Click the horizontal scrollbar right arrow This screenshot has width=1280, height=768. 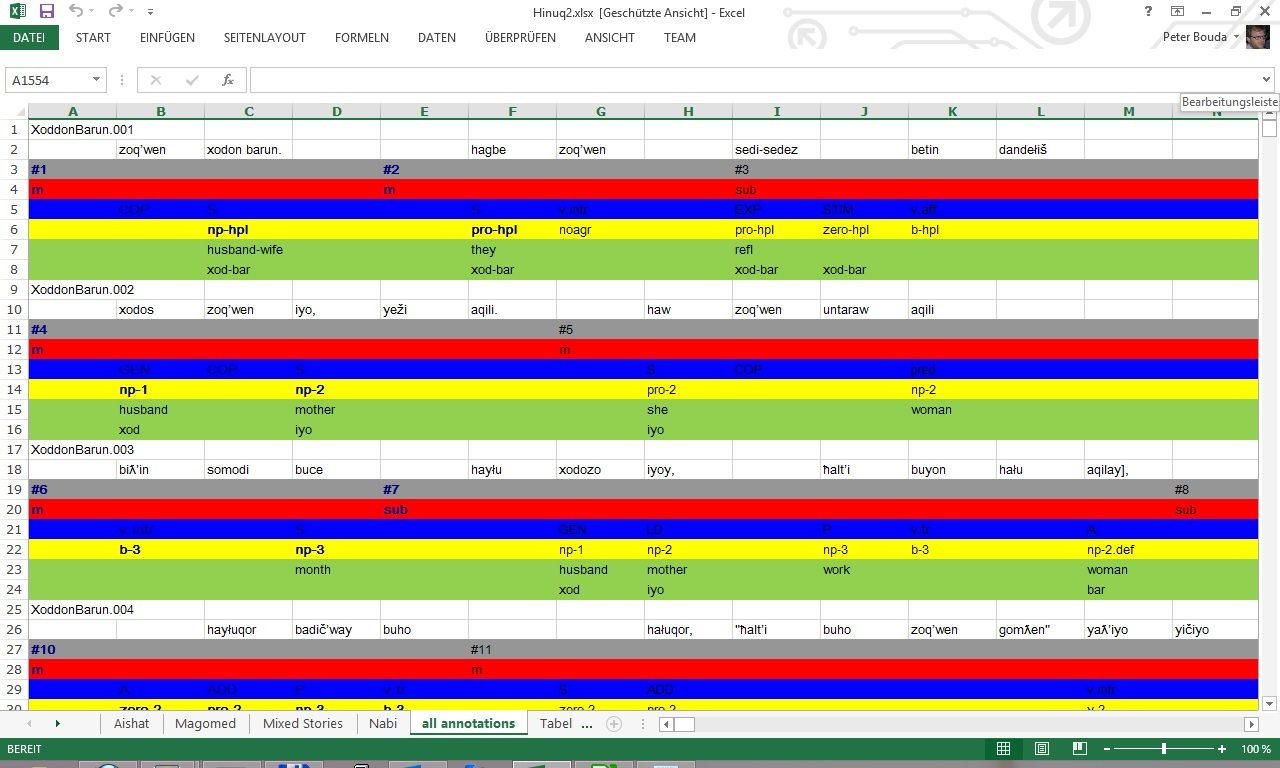[x=1251, y=724]
